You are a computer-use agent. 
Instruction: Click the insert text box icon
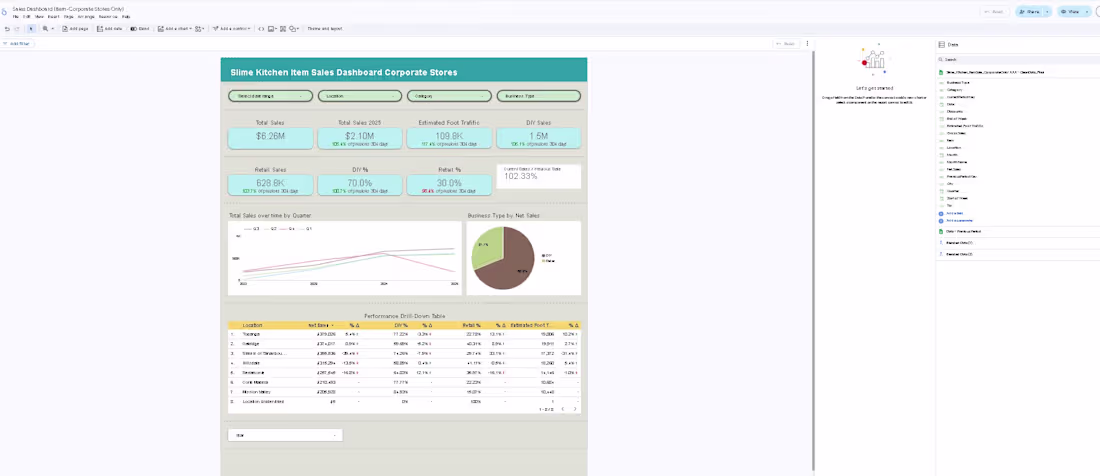click(283, 29)
